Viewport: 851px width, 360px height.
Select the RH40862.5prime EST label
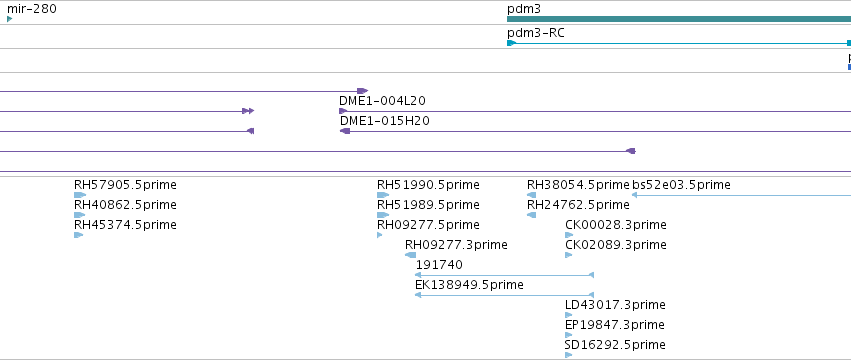pos(125,205)
